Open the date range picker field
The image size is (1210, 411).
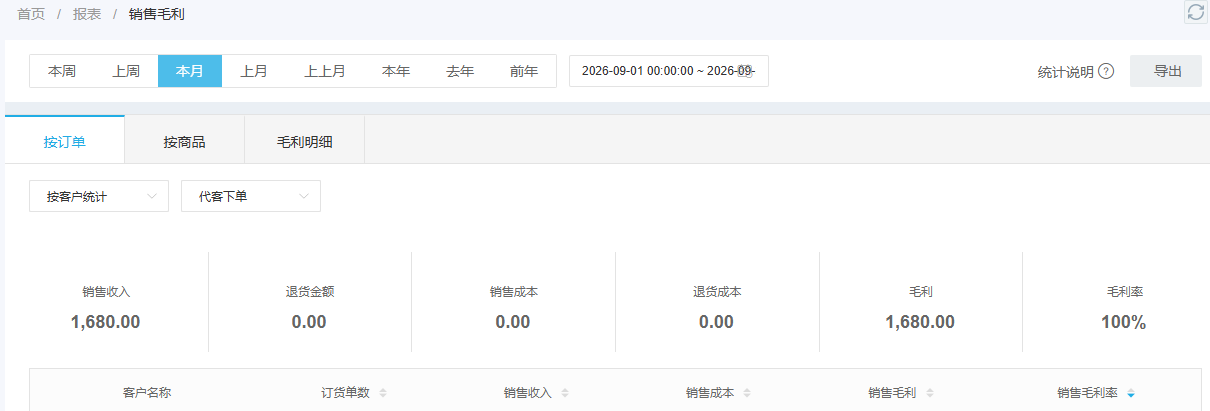(x=669, y=71)
